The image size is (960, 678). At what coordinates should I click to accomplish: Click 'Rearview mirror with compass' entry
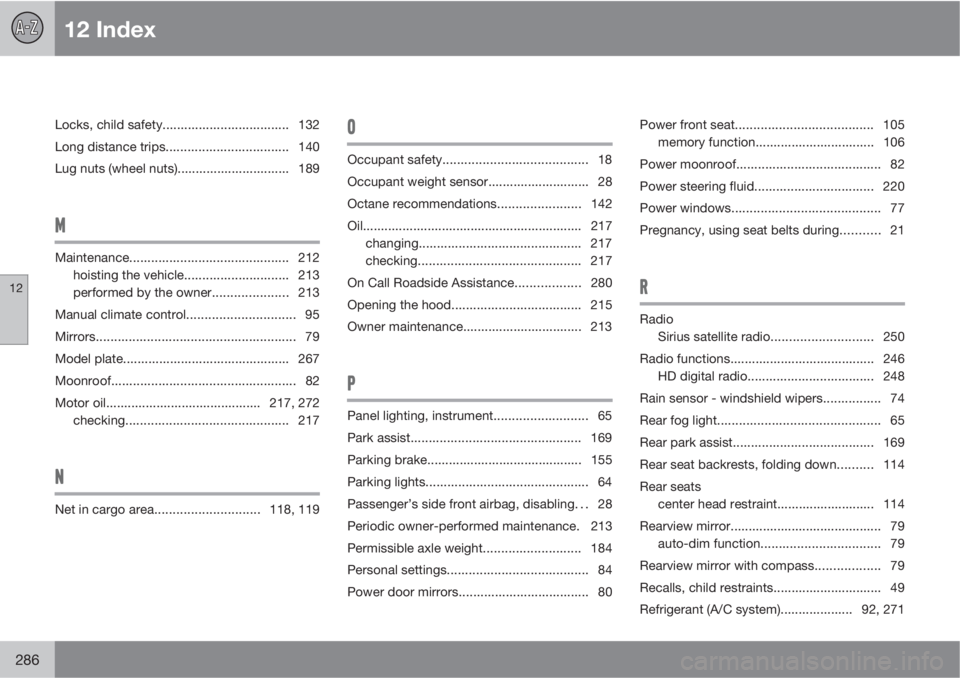772,566
